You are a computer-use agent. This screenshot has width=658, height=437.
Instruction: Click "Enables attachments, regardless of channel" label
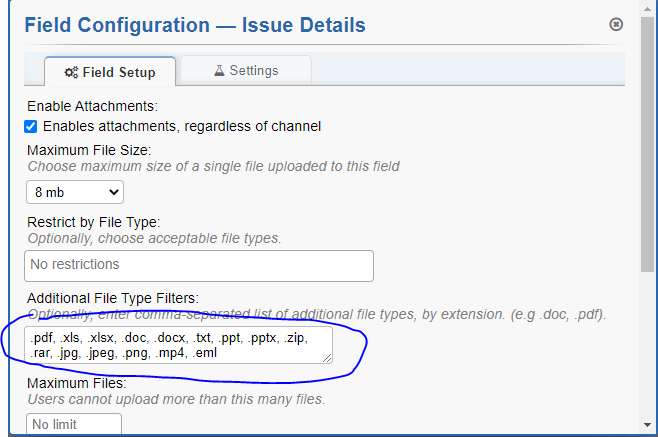(x=181, y=126)
